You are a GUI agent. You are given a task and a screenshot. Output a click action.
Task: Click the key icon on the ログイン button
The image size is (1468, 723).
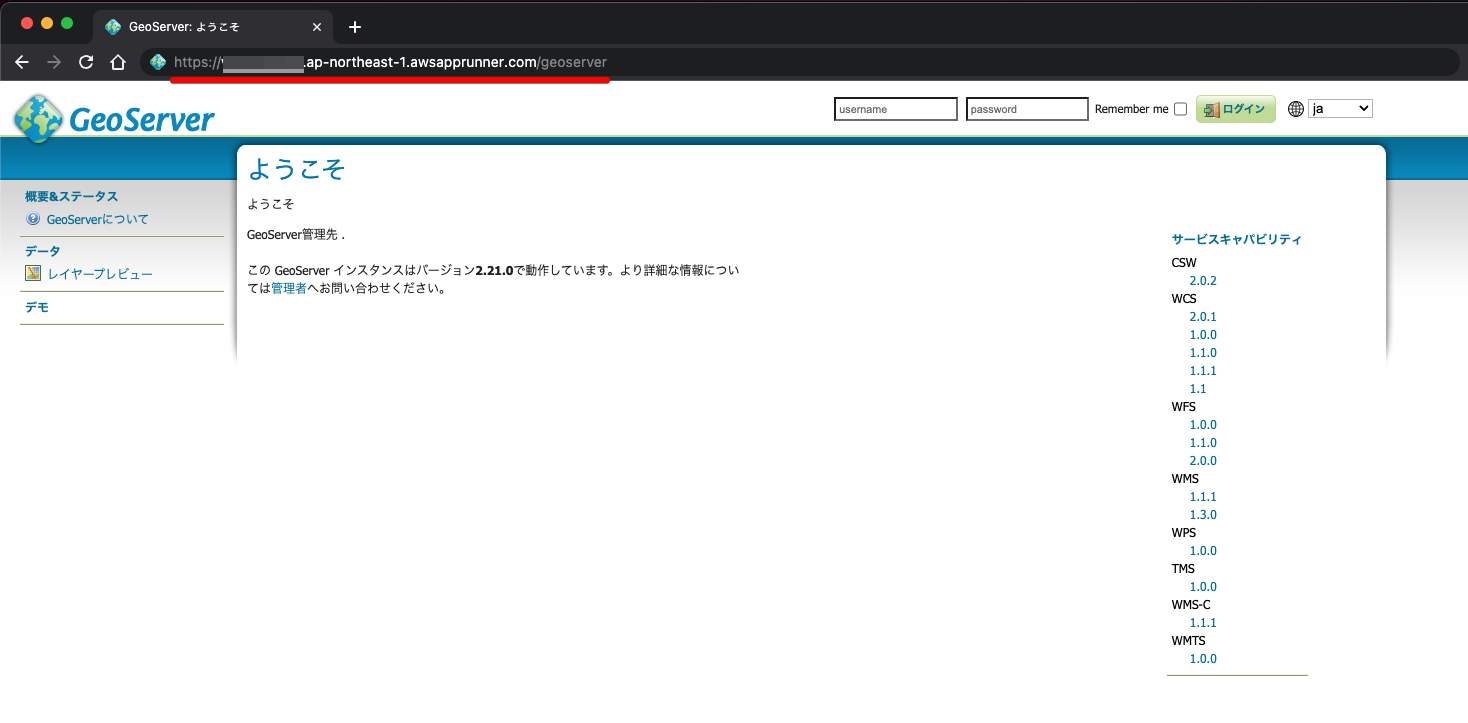point(1211,108)
